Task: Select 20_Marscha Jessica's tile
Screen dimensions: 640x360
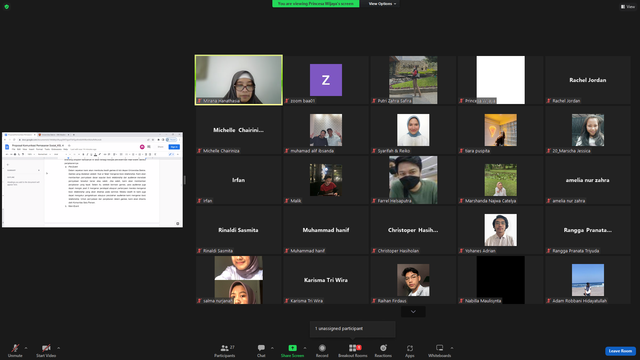Action: coord(588,130)
